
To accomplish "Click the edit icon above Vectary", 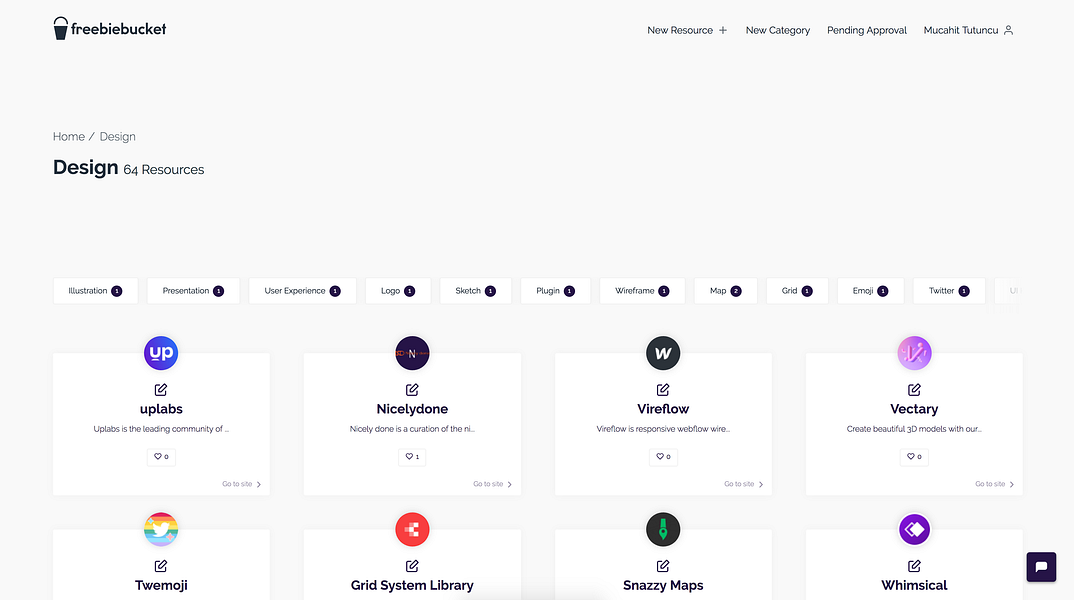I will coord(914,390).
